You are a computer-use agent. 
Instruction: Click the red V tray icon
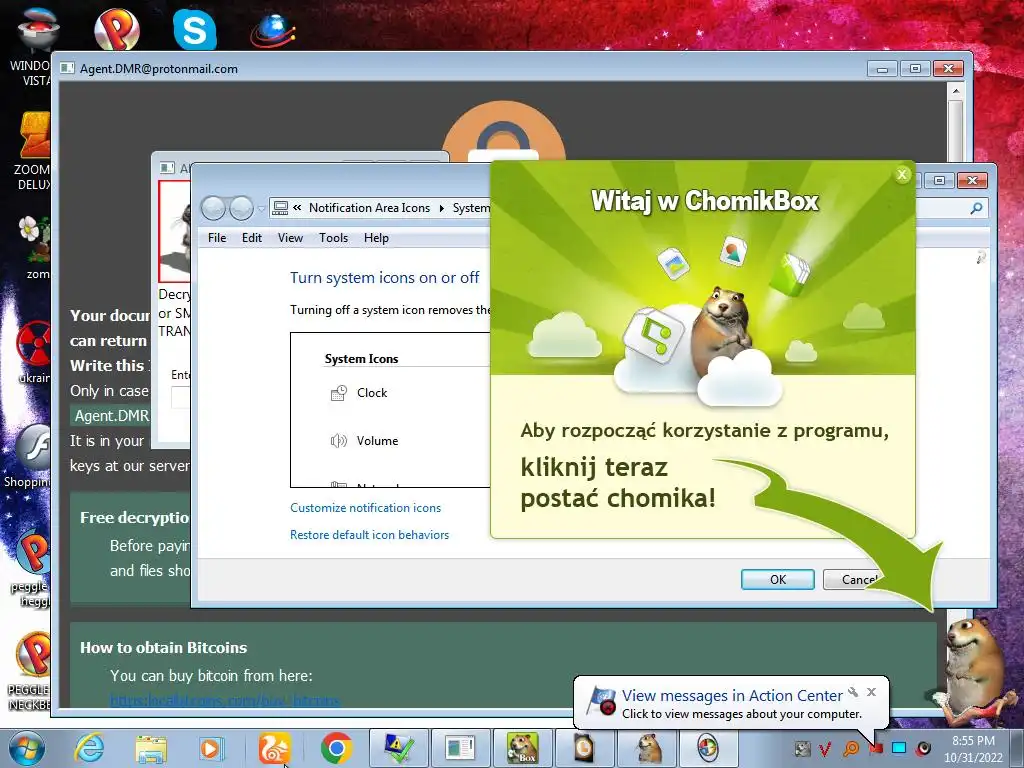(825, 748)
